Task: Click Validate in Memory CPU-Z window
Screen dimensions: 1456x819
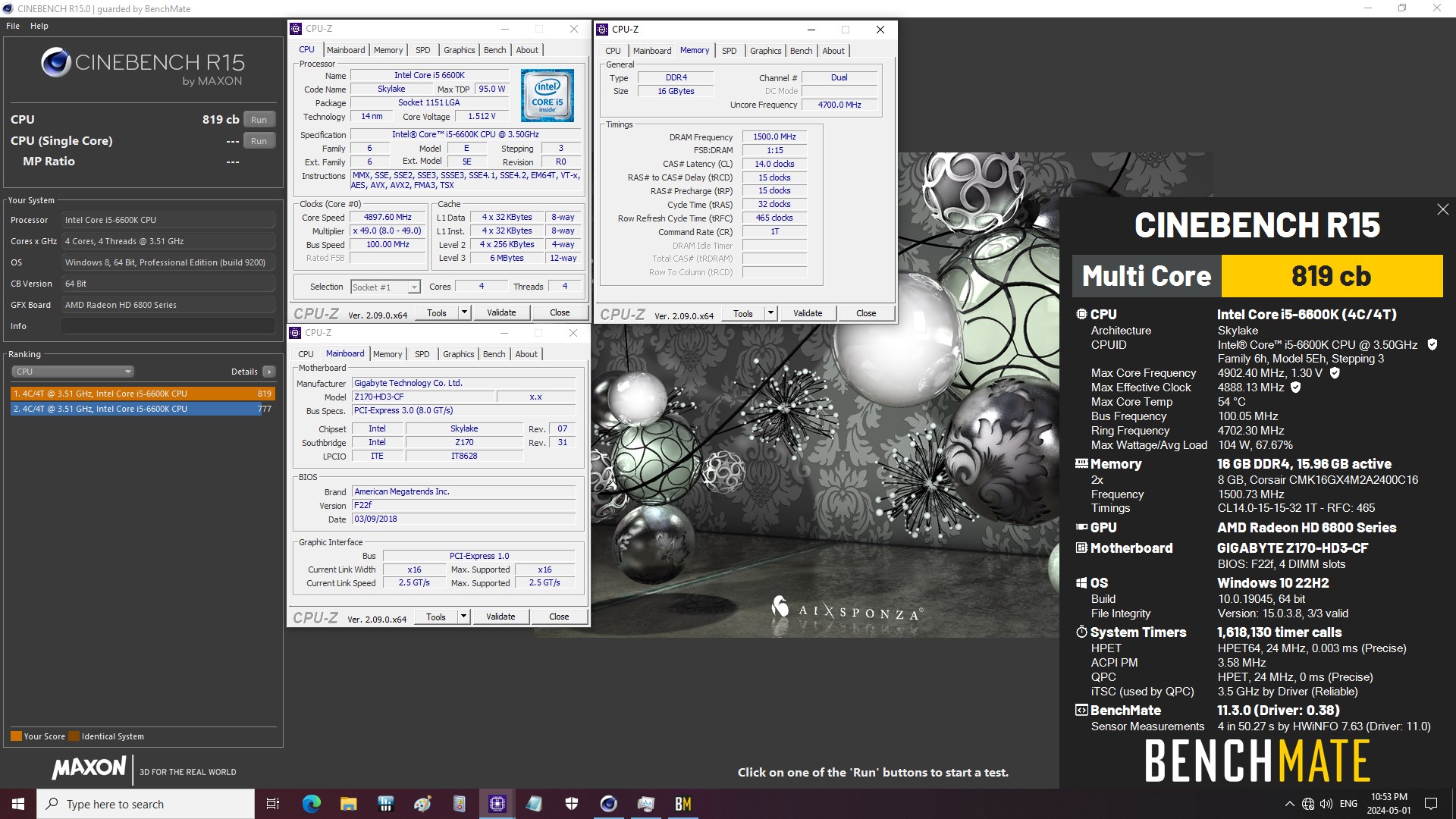Action: point(808,314)
